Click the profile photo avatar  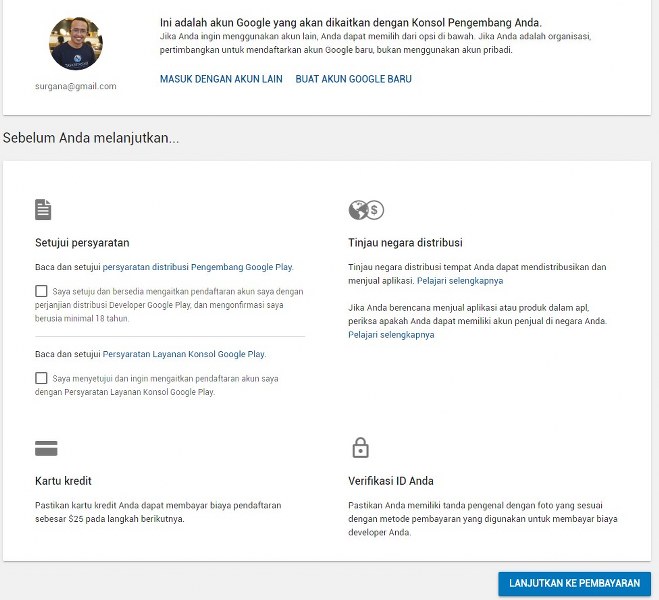tap(76, 44)
